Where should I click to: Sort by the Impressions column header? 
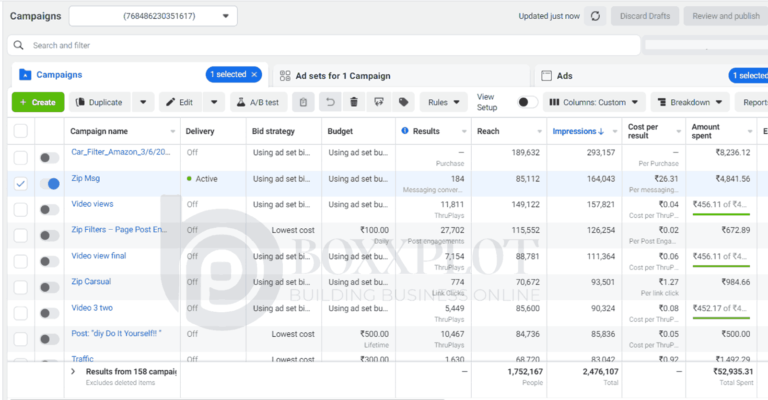[x=579, y=131]
